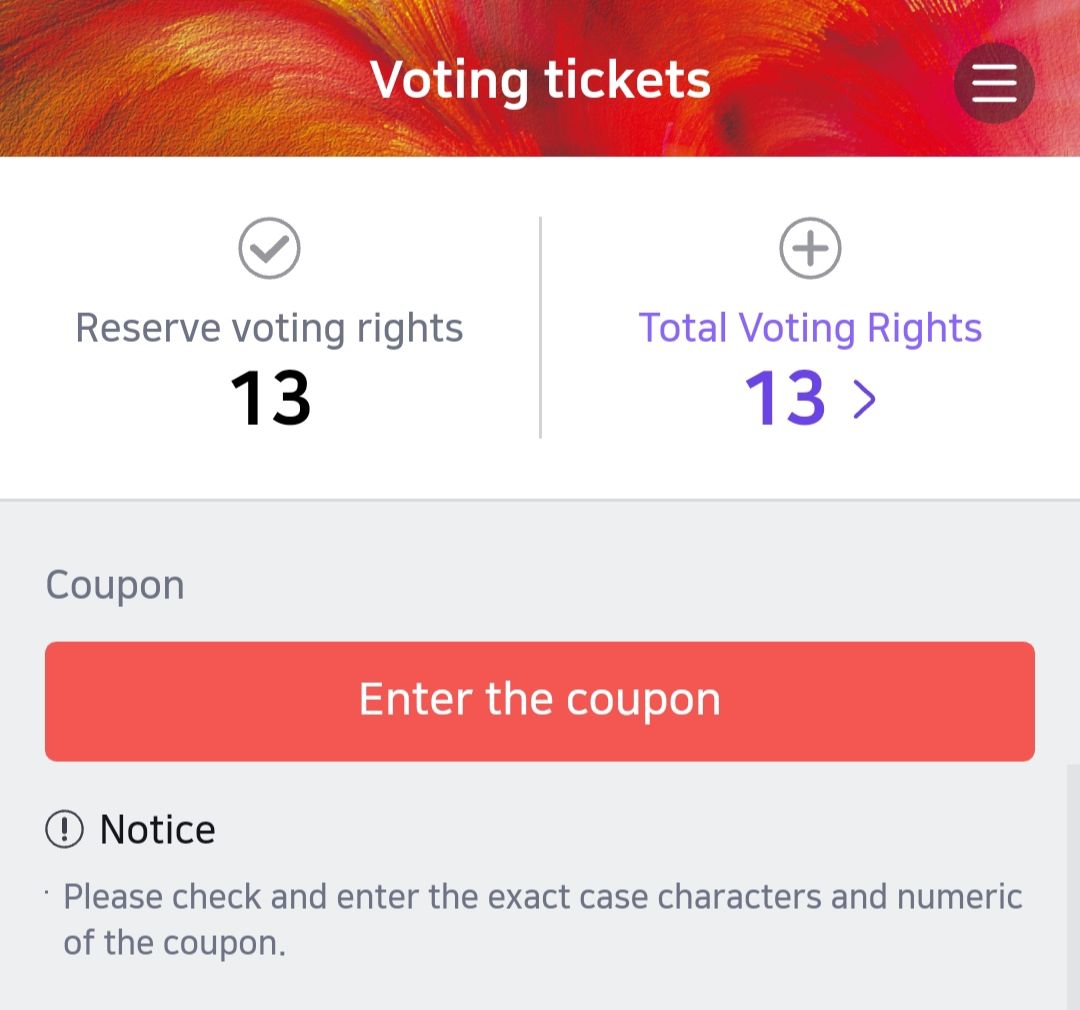Click the exclamation Notice icon

coord(65,829)
